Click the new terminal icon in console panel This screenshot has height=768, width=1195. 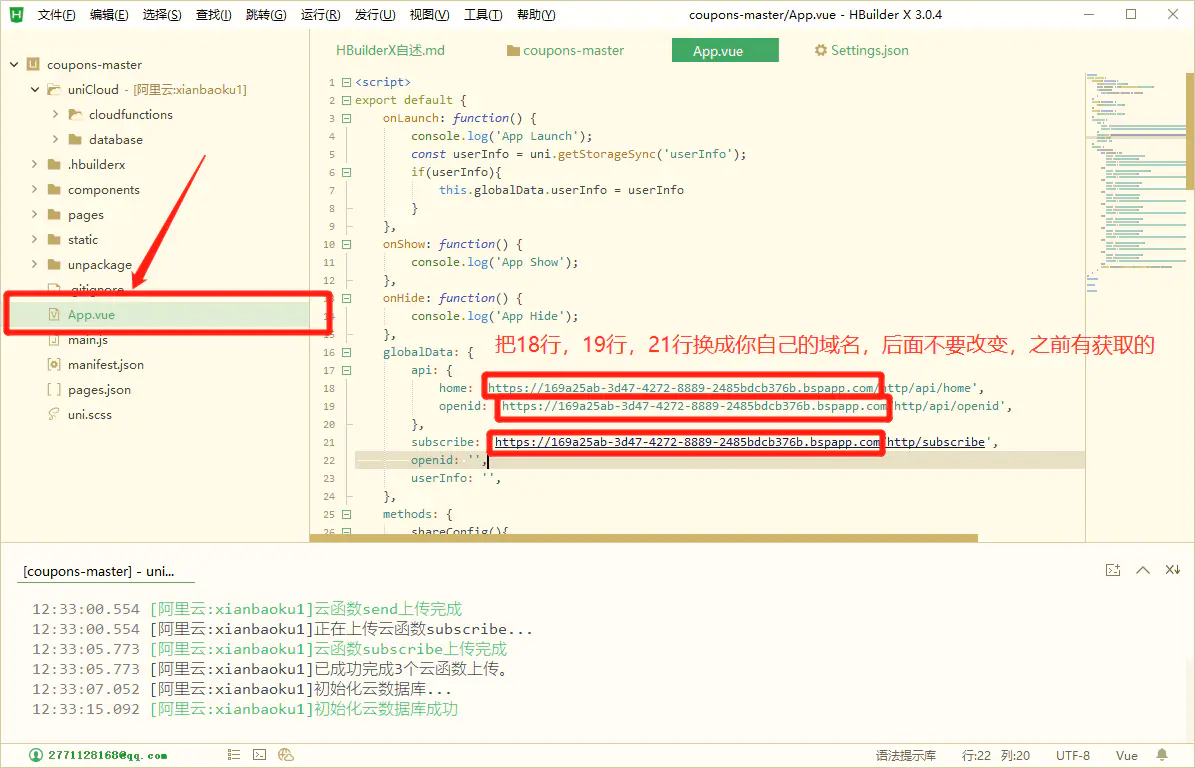pos(1113,570)
